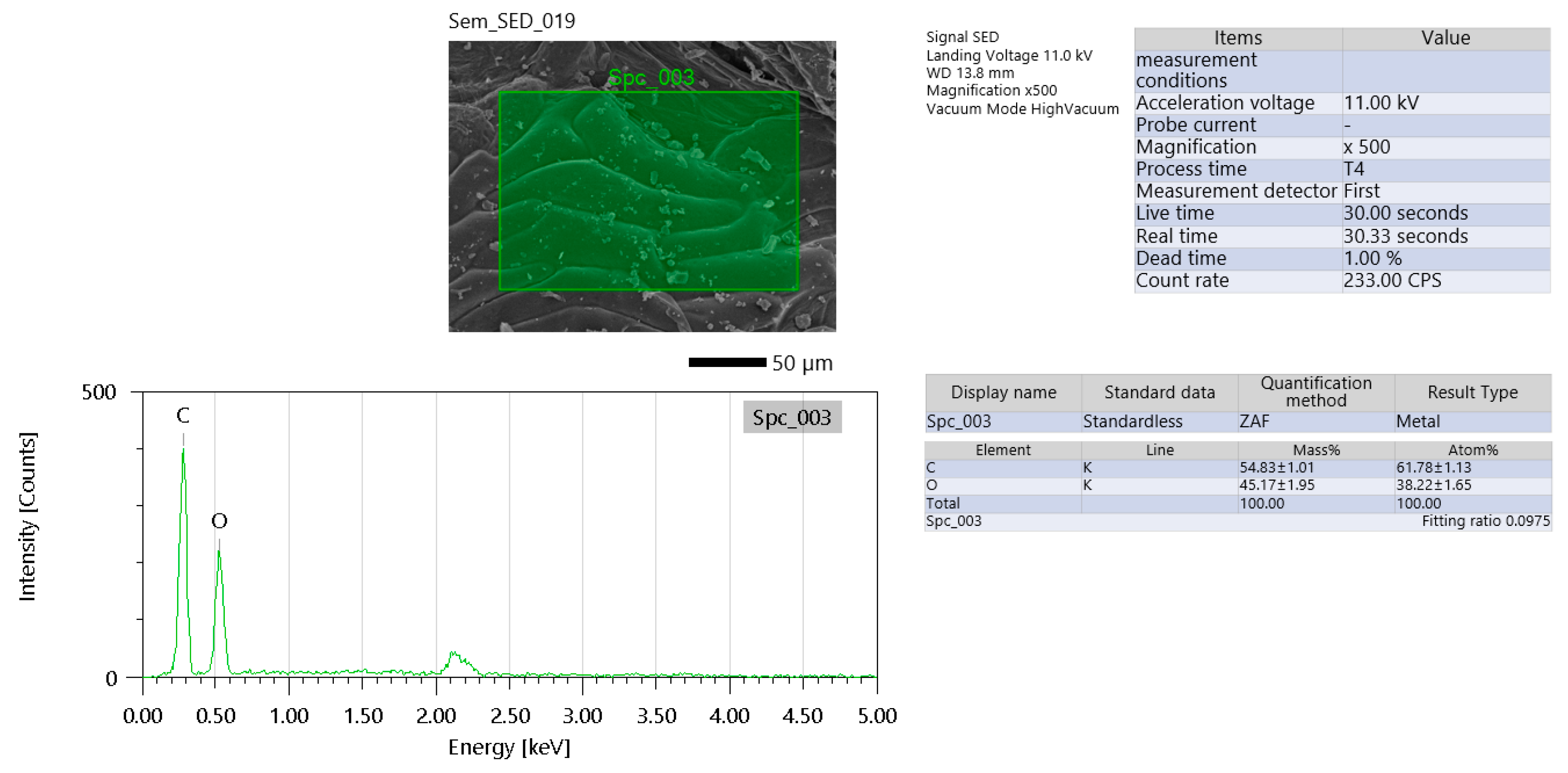This screenshot has height=773, width=1568.
Task: Click the Acceleration voltage 11.00 kV value
Action: [x=1381, y=103]
